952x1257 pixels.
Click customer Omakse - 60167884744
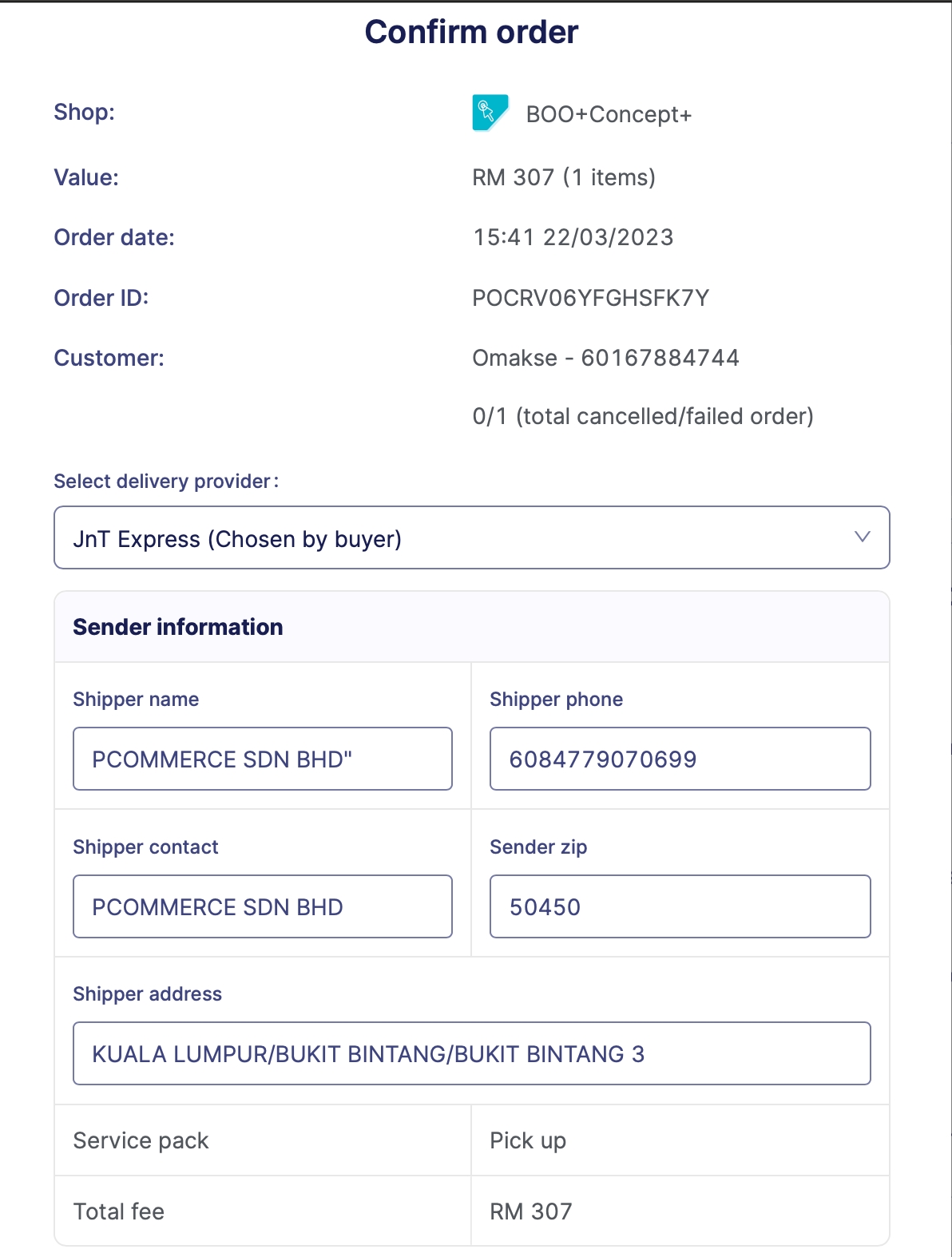[x=605, y=358]
